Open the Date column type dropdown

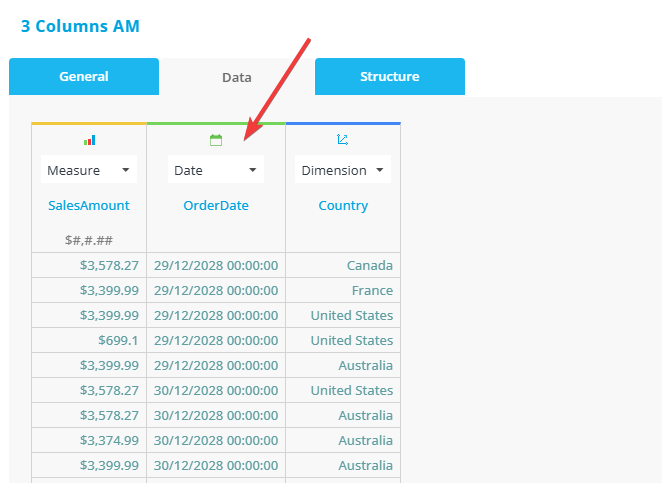(215, 171)
